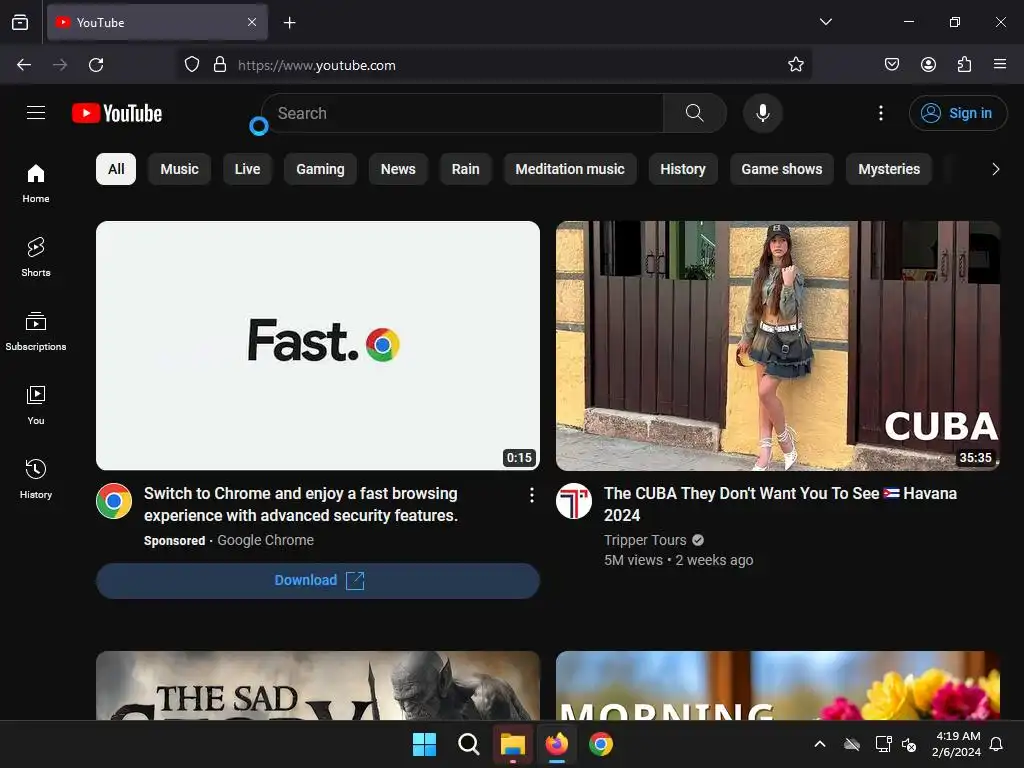Bookmark this page with the star icon
The height and width of the screenshot is (768, 1024).
coord(795,65)
